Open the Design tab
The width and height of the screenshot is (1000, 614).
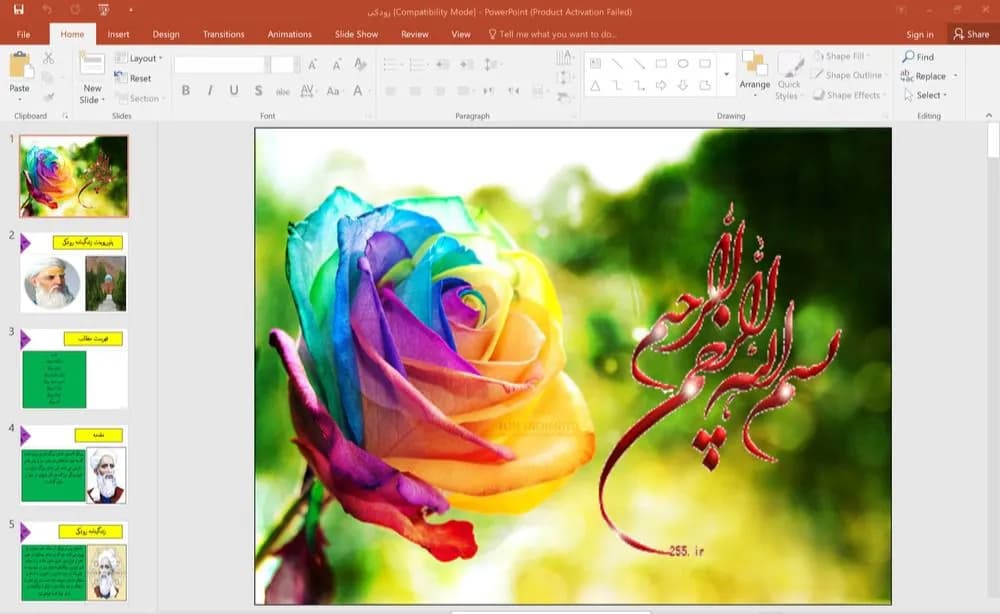pos(166,34)
